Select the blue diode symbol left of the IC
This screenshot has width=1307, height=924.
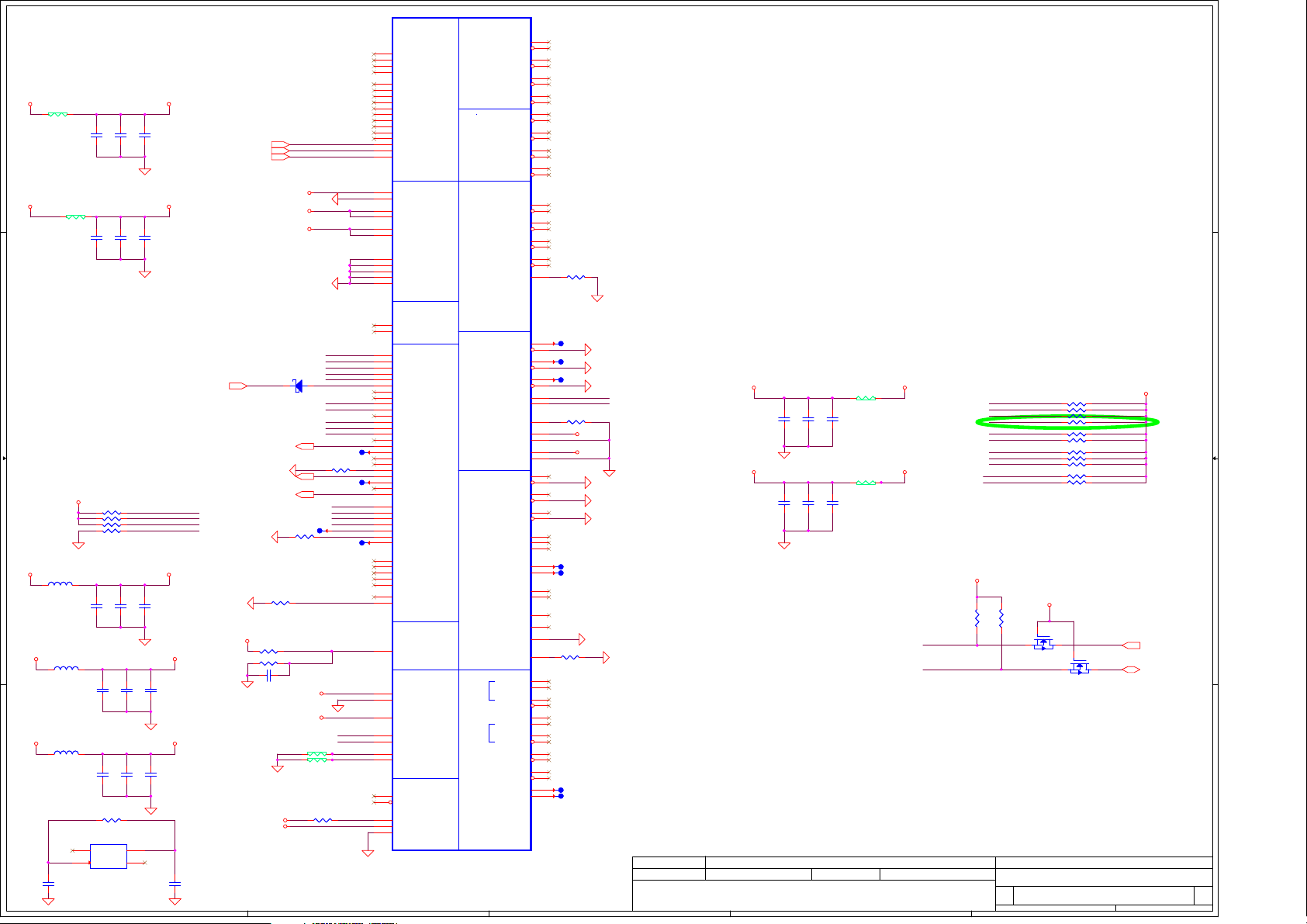[298, 386]
